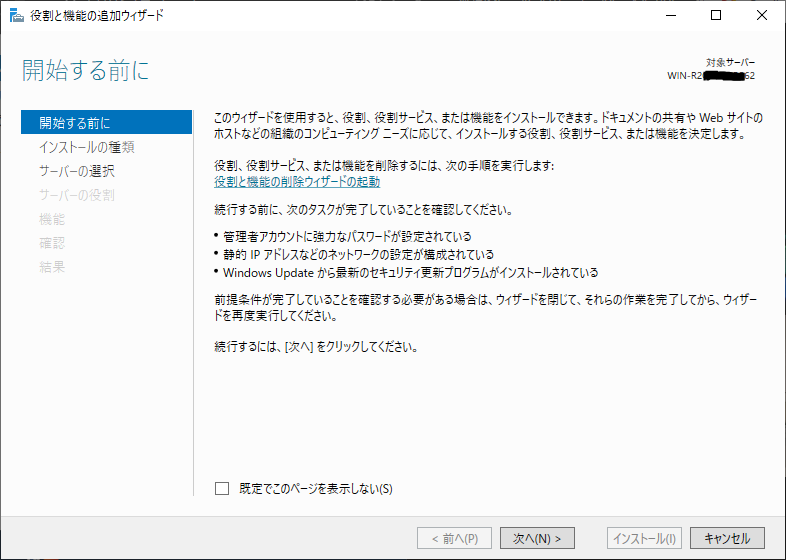The height and width of the screenshot is (560, 786).
Task: Click the Windows Update bullet text
Action: [411, 273]
